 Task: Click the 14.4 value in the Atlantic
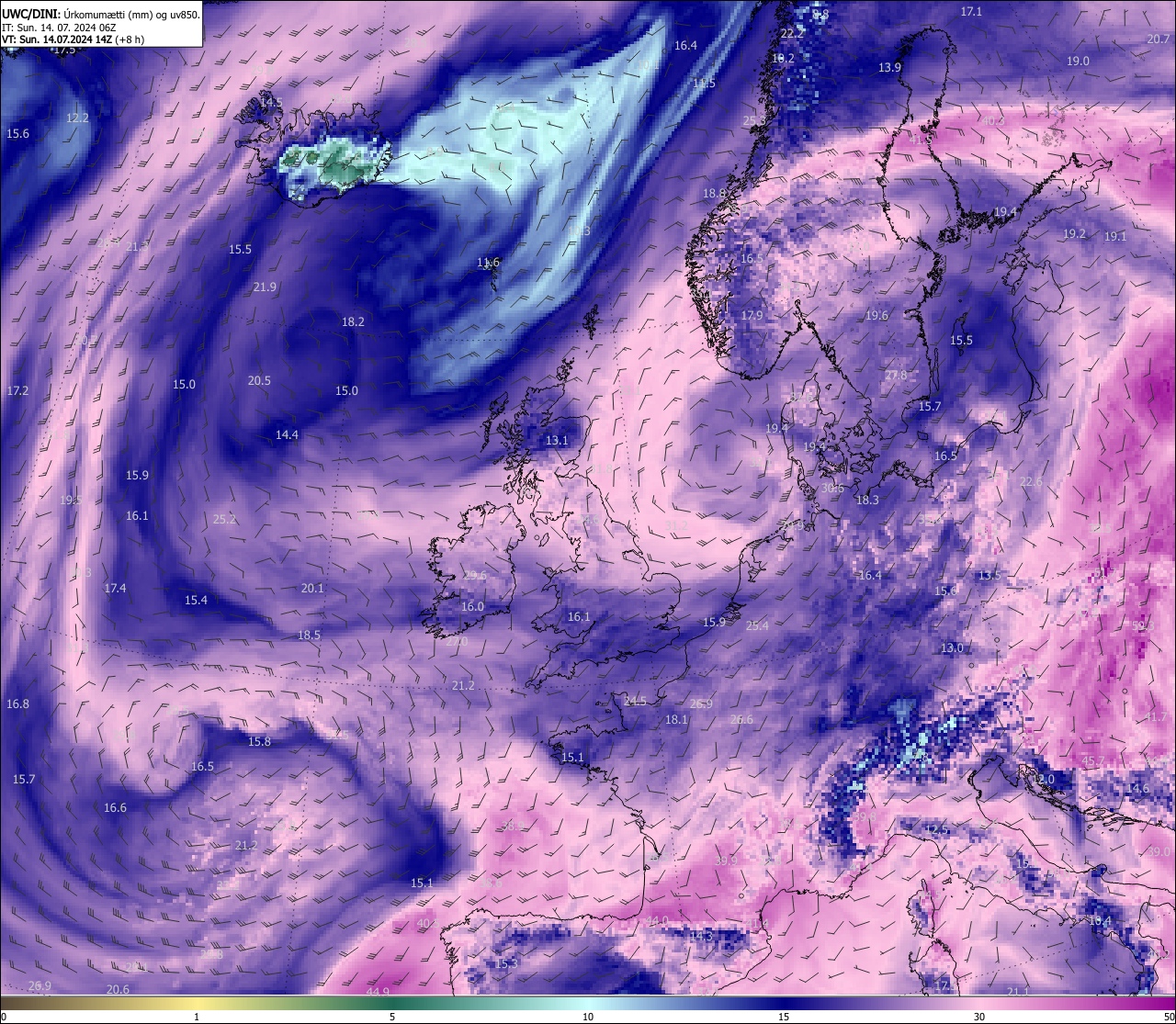point(287,434)
